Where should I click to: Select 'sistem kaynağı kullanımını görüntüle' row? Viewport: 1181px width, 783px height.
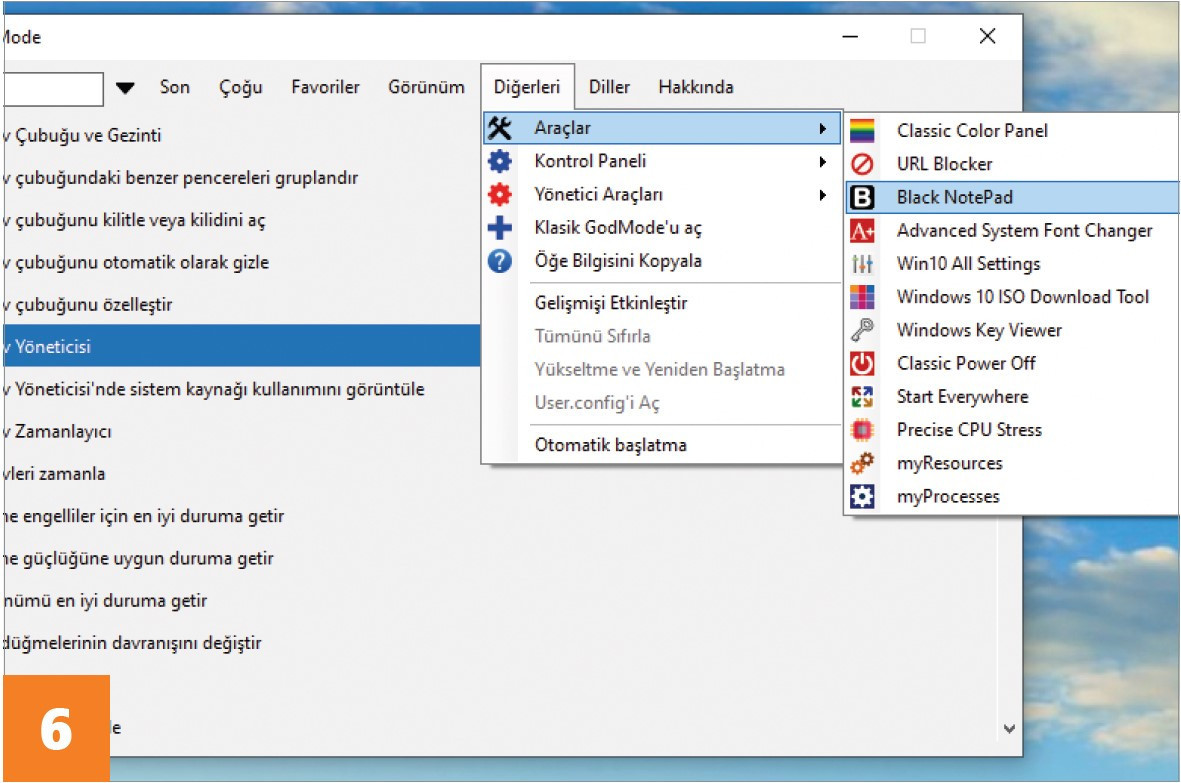[x=242, y=389]
